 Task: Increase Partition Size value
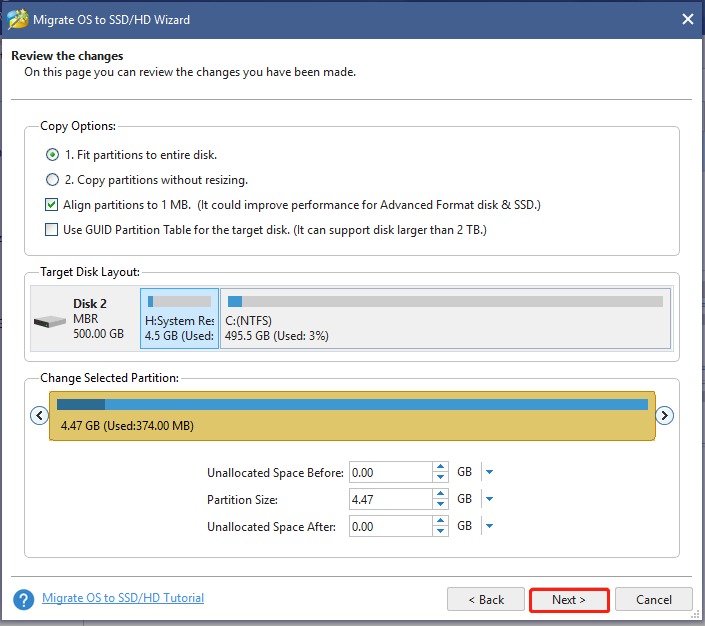click(441, 494)
